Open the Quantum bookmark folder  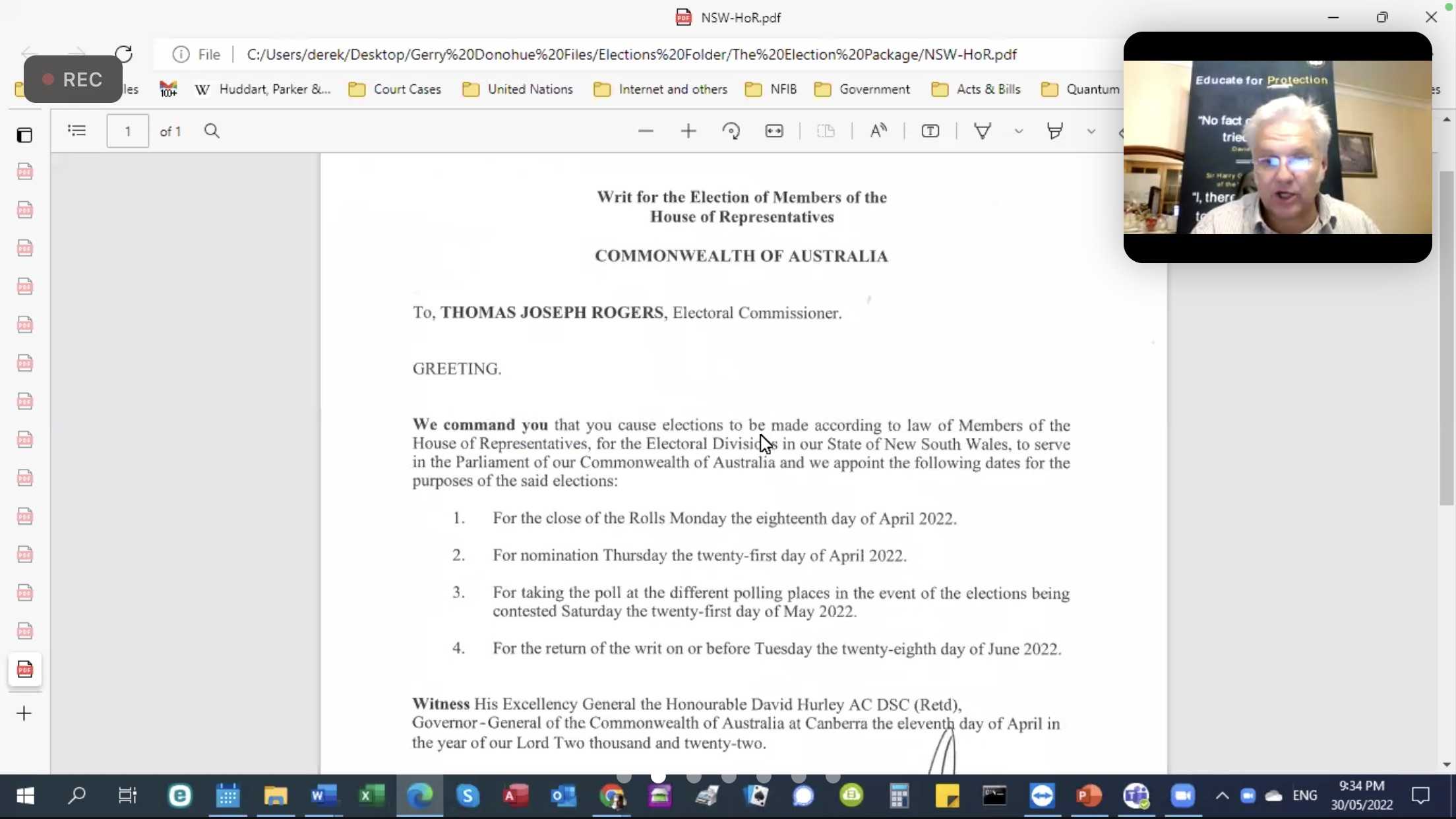[x=1080, y=89]
